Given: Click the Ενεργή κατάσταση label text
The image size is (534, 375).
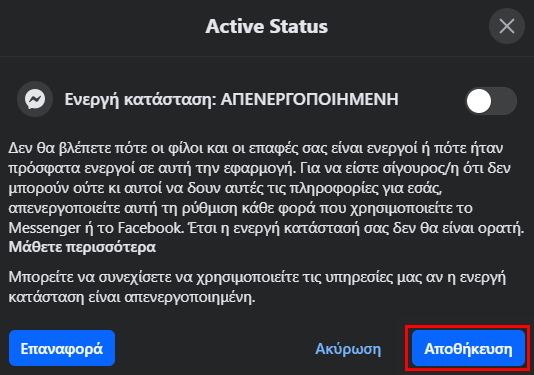Looking at the screenshot, I should tap(141, 100).
